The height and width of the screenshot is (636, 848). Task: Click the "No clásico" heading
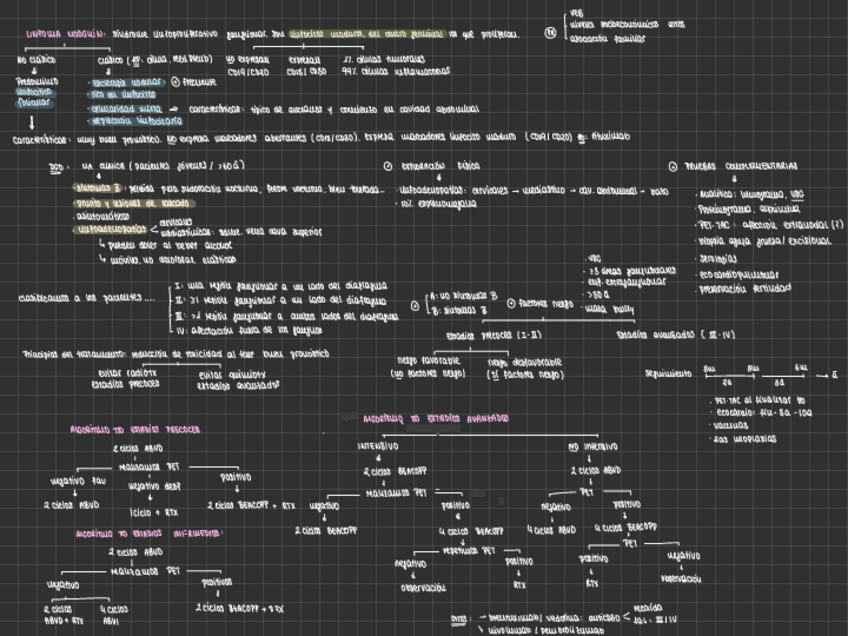[x=34, y=59]
